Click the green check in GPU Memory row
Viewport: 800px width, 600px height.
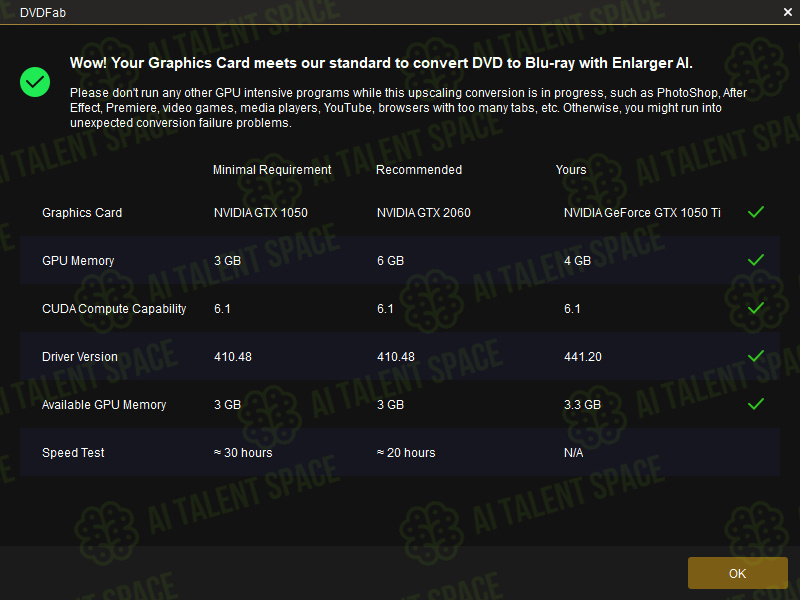756,260
